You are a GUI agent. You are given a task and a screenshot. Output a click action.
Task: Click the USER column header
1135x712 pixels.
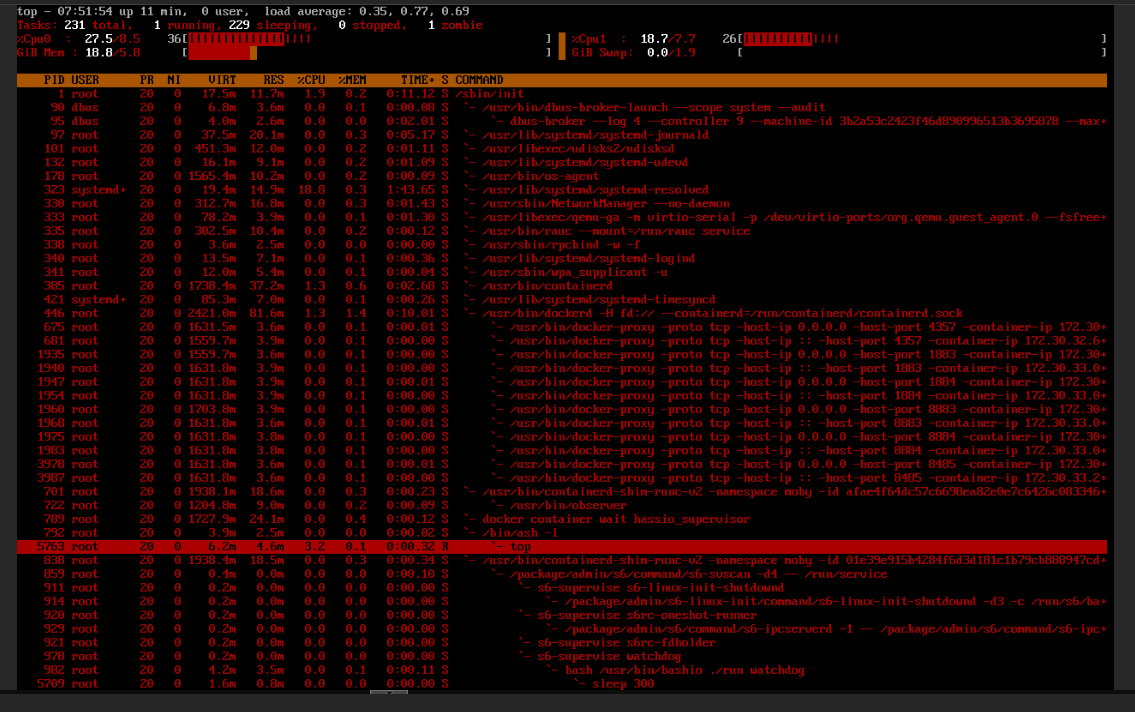pyautogui.click(x=85, y=80)
